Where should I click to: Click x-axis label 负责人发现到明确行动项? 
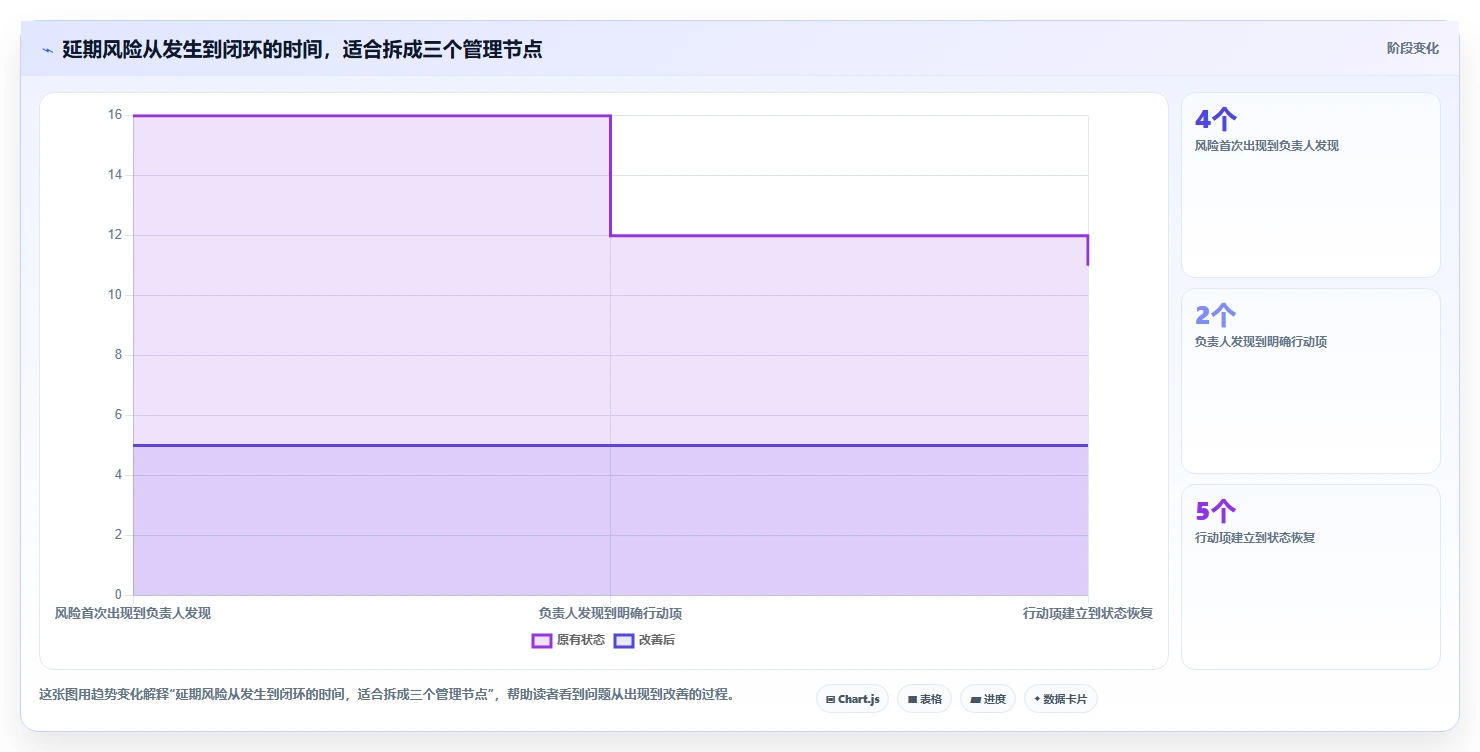(x=610, y=613)
